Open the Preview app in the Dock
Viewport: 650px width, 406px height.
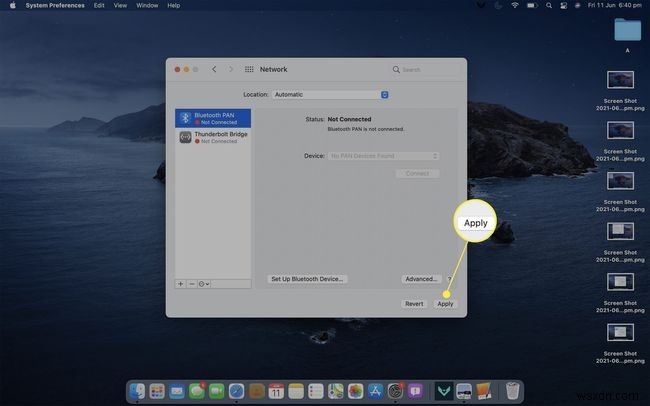click(464, 391)
